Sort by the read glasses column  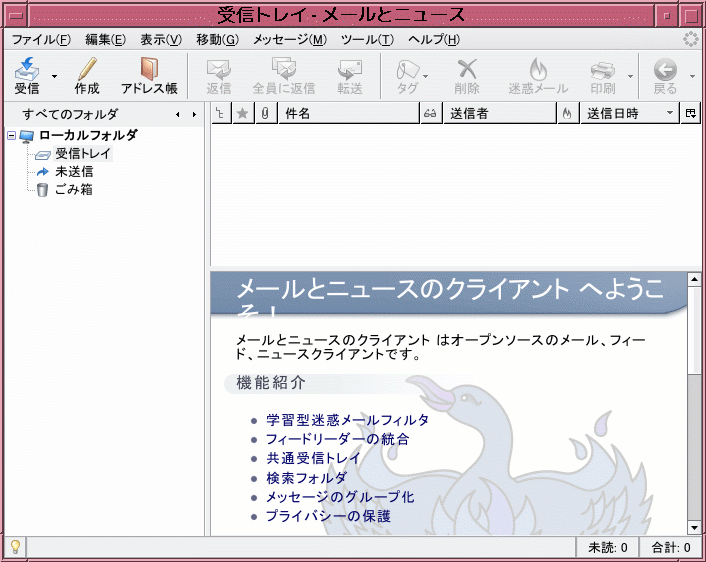pyautogui.click(x=430, y=113)
